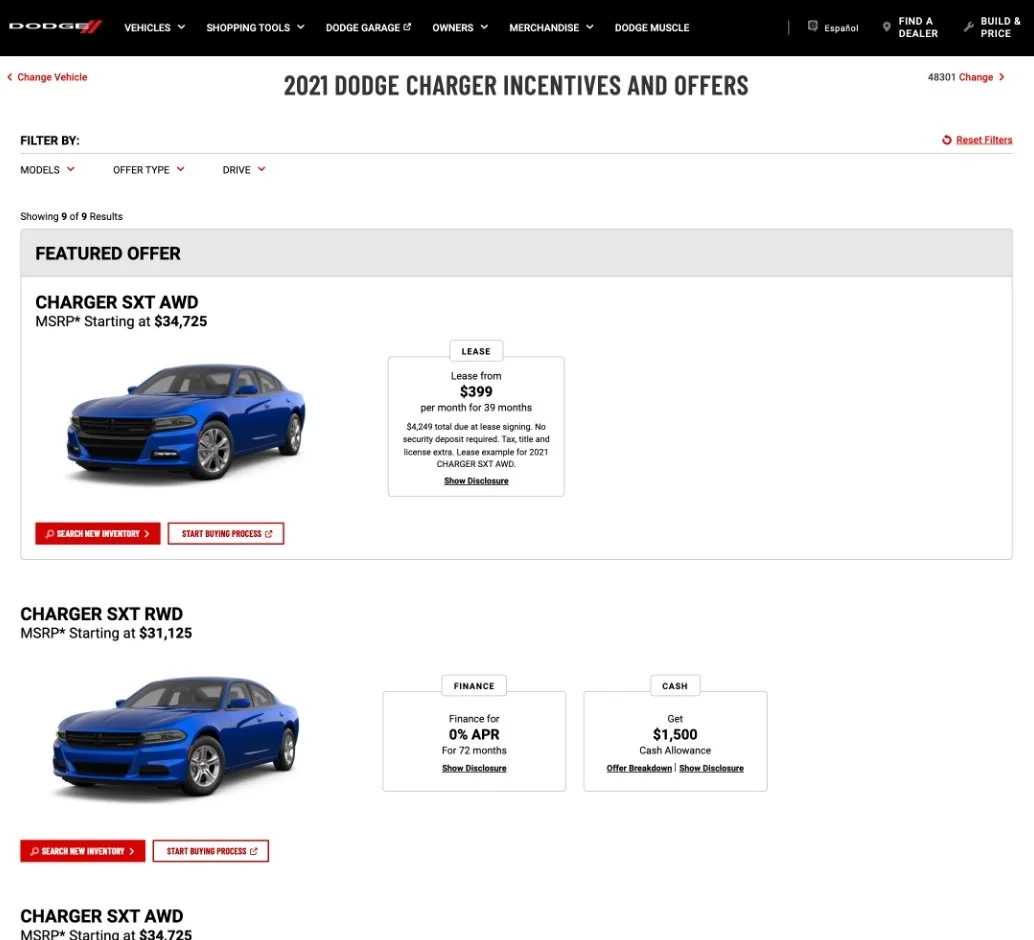The width and height of the screenshot is (1034, 940).
Task: Click the Vehicles menu chevron arrow
Action: click(181, 27)
